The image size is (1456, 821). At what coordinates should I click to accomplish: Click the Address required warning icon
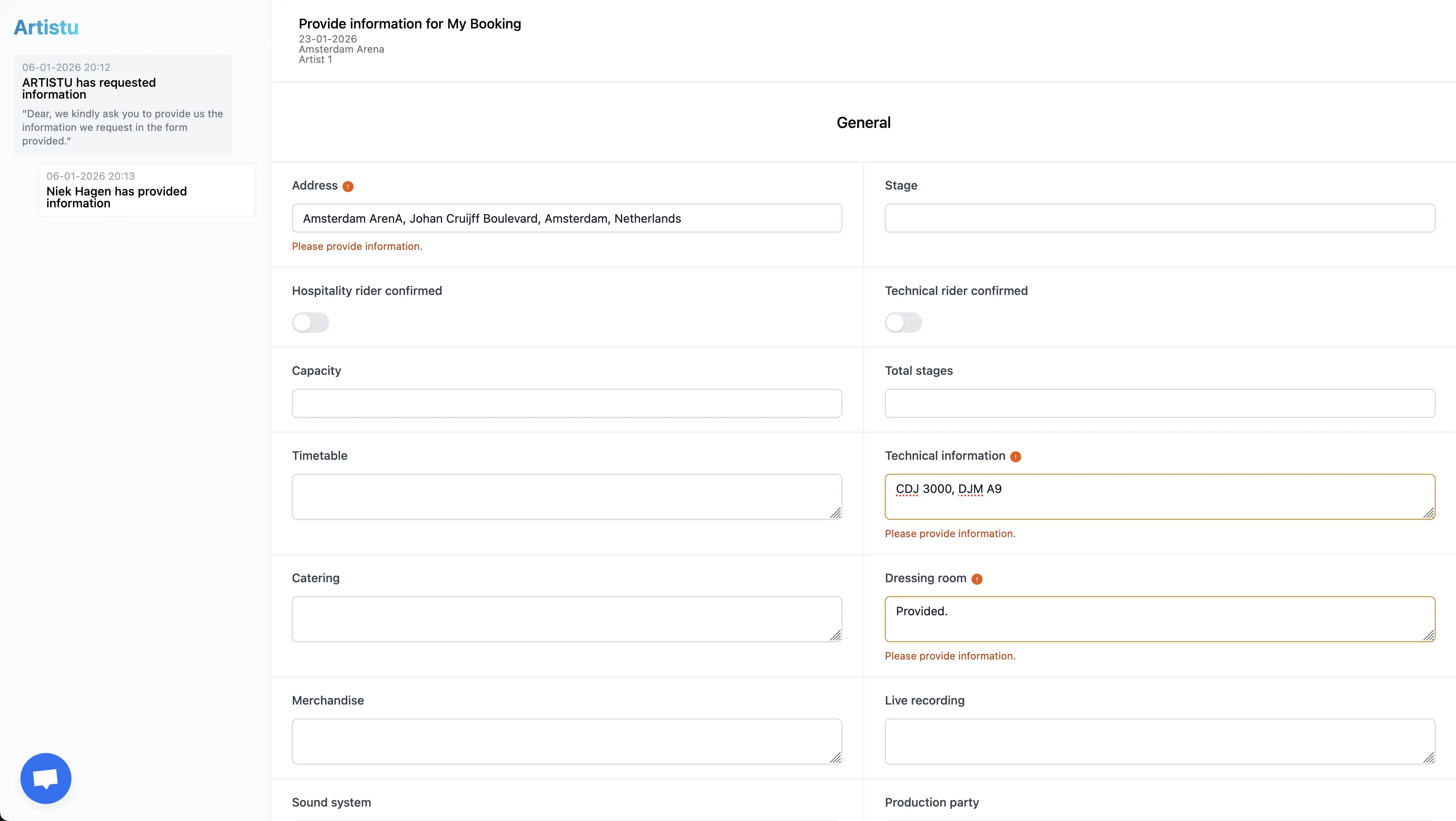point(348,187)
